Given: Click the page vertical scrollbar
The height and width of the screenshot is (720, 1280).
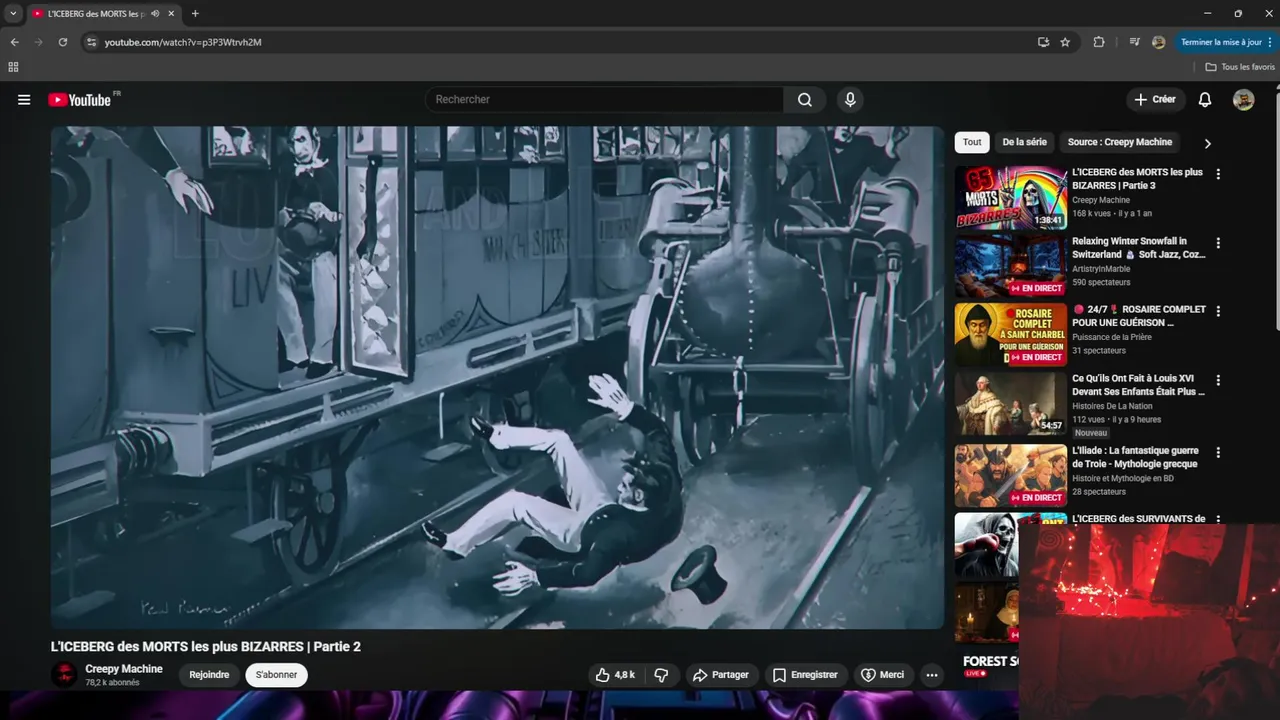Looking at the screenshot, I should [x=1276, y=210].
